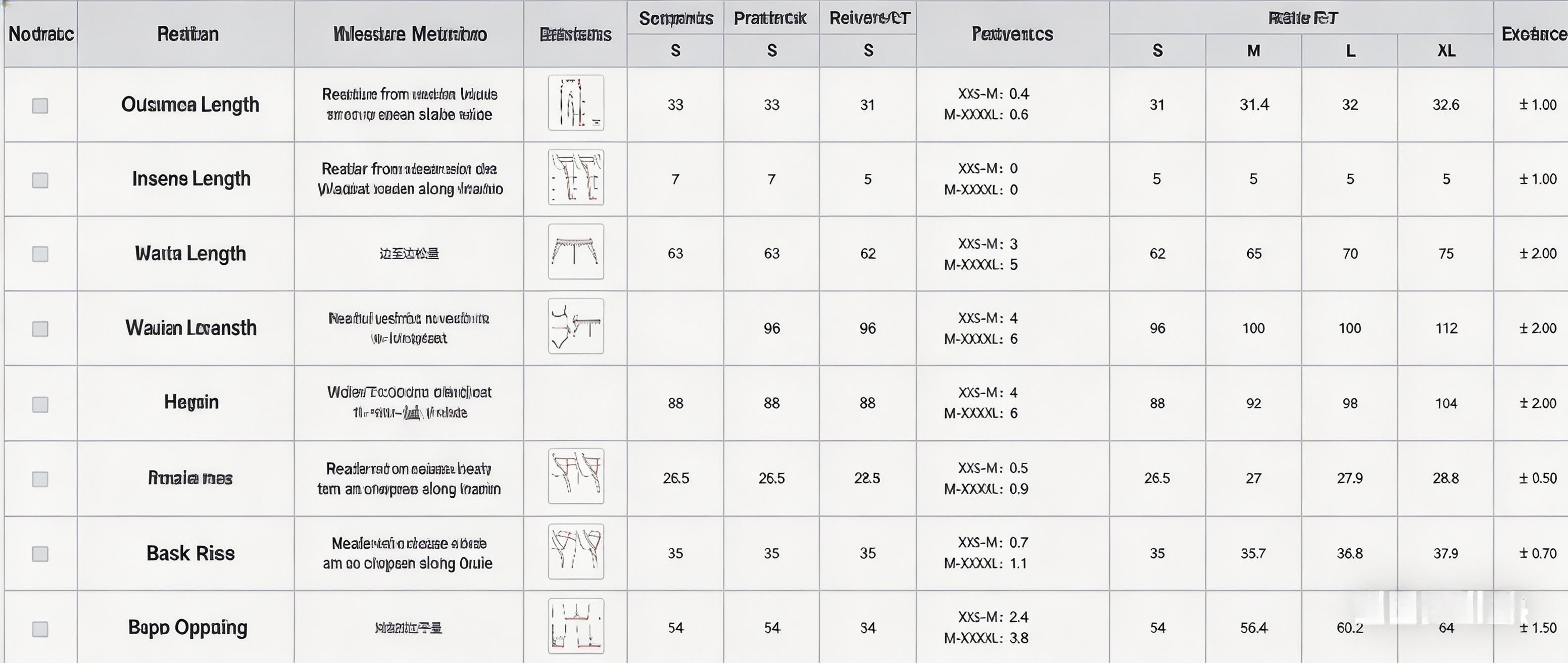This screenshot has height=663, width=1568.
Task: Select the 112 value in Wauian Loansth row
Action: [1446, 328]
